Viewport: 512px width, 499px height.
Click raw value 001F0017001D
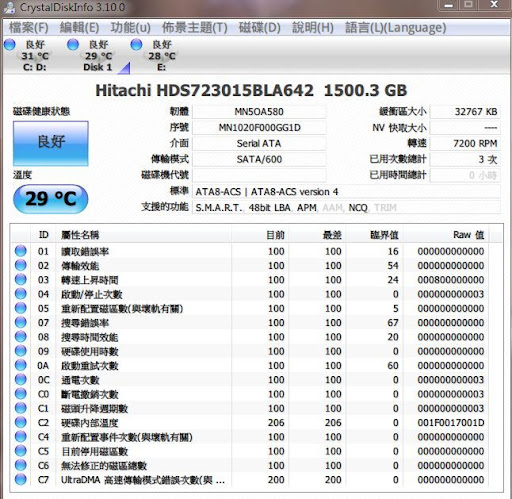point(451,423)
